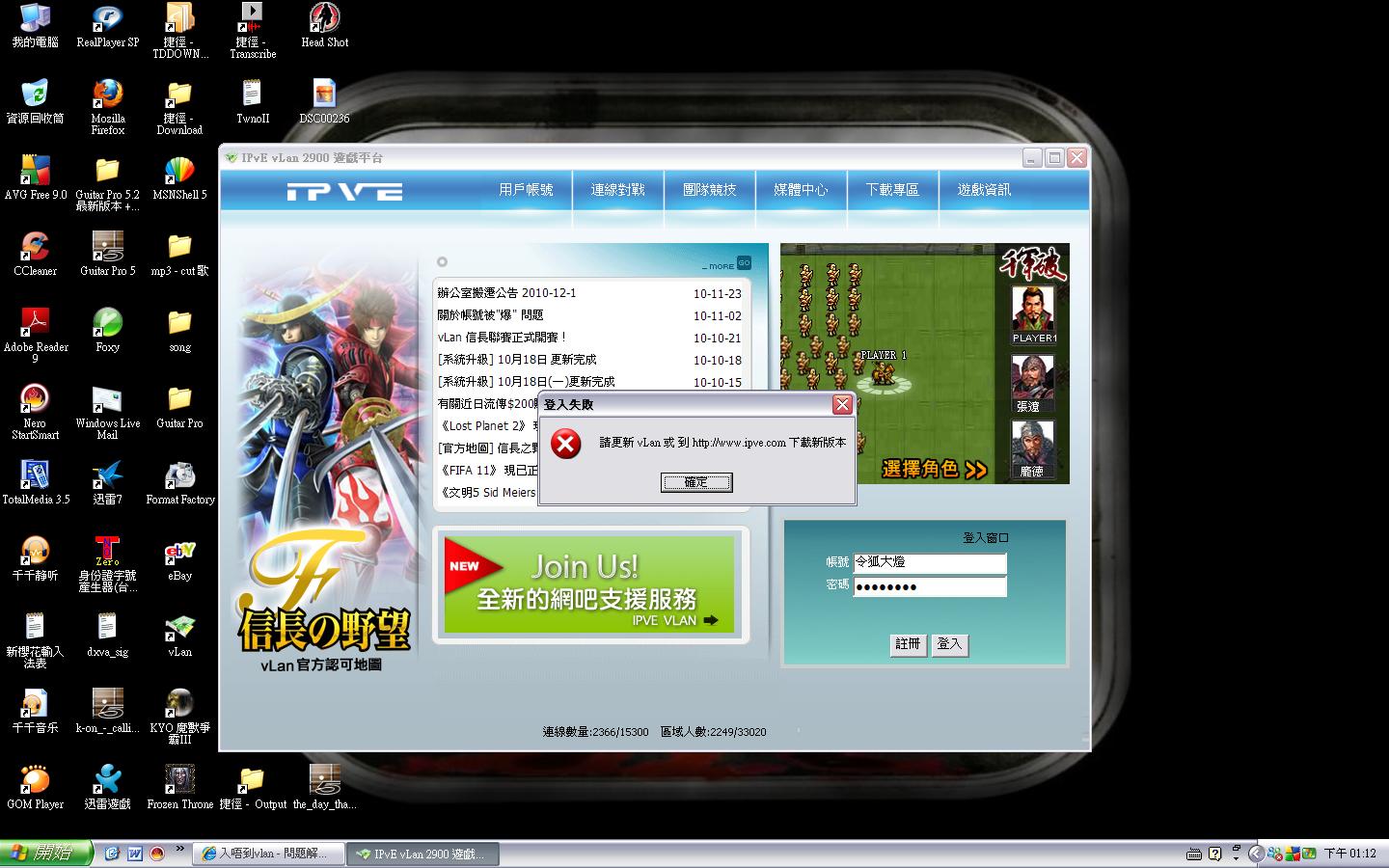
Task: Open the 連線對戰 menu tab
Action: (x=617, y=190)
